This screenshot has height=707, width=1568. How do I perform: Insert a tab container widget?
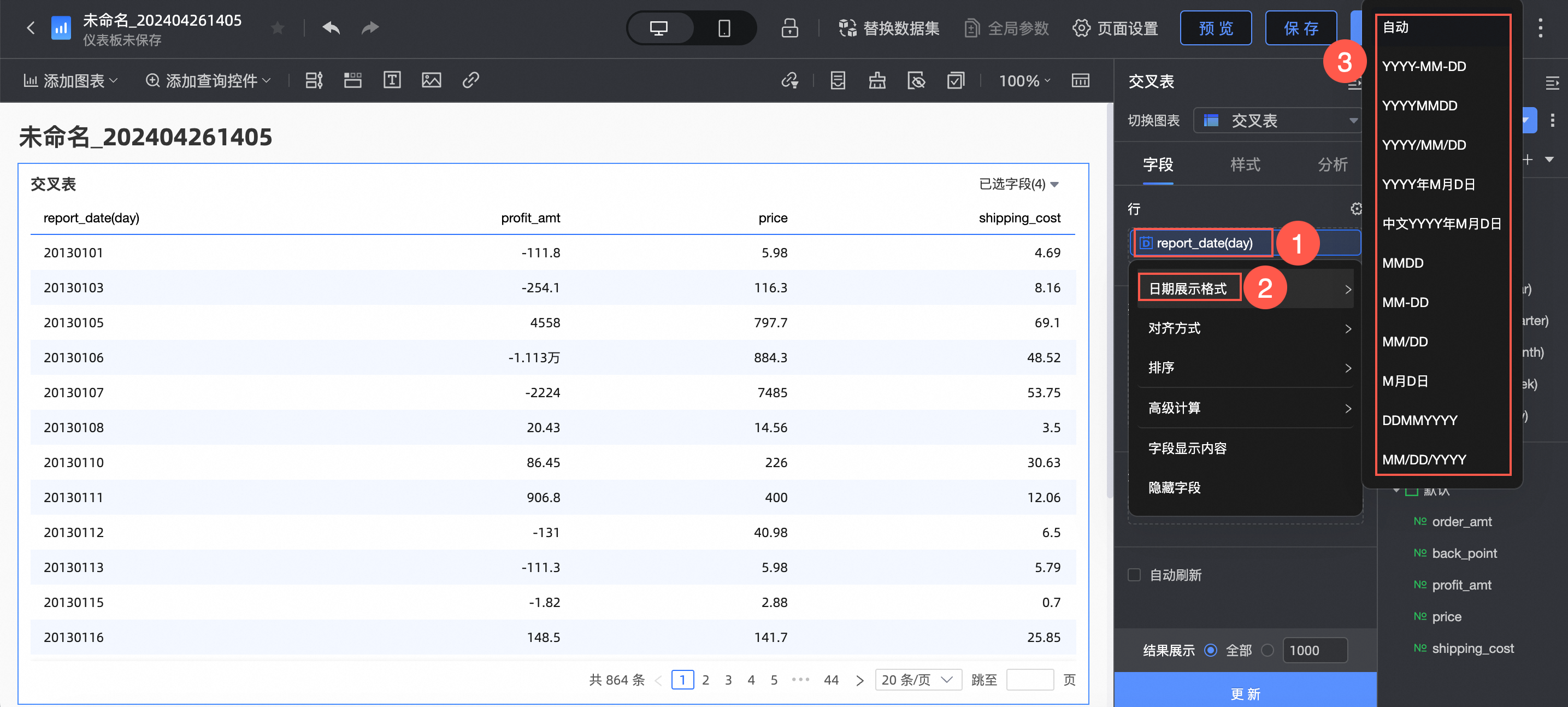pos(353,80)
